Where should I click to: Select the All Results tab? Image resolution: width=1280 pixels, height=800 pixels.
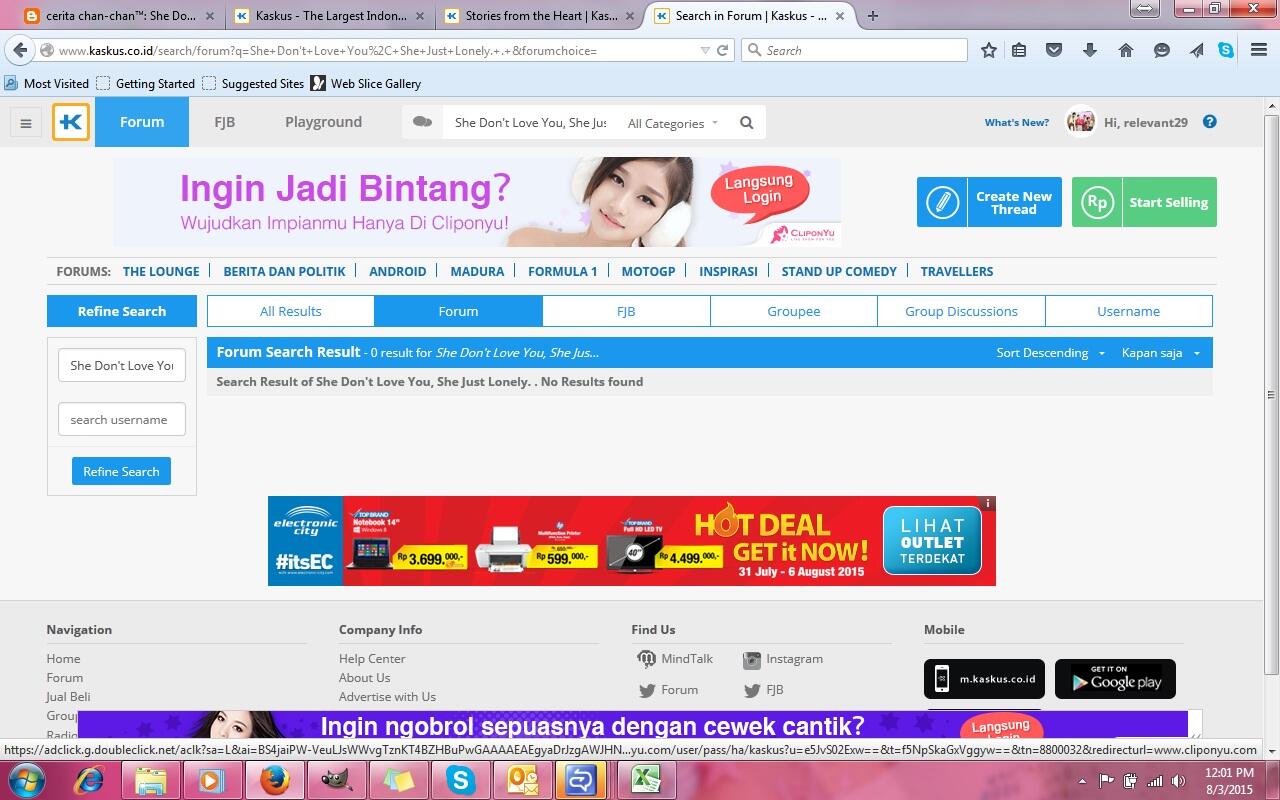pos(291,311)
